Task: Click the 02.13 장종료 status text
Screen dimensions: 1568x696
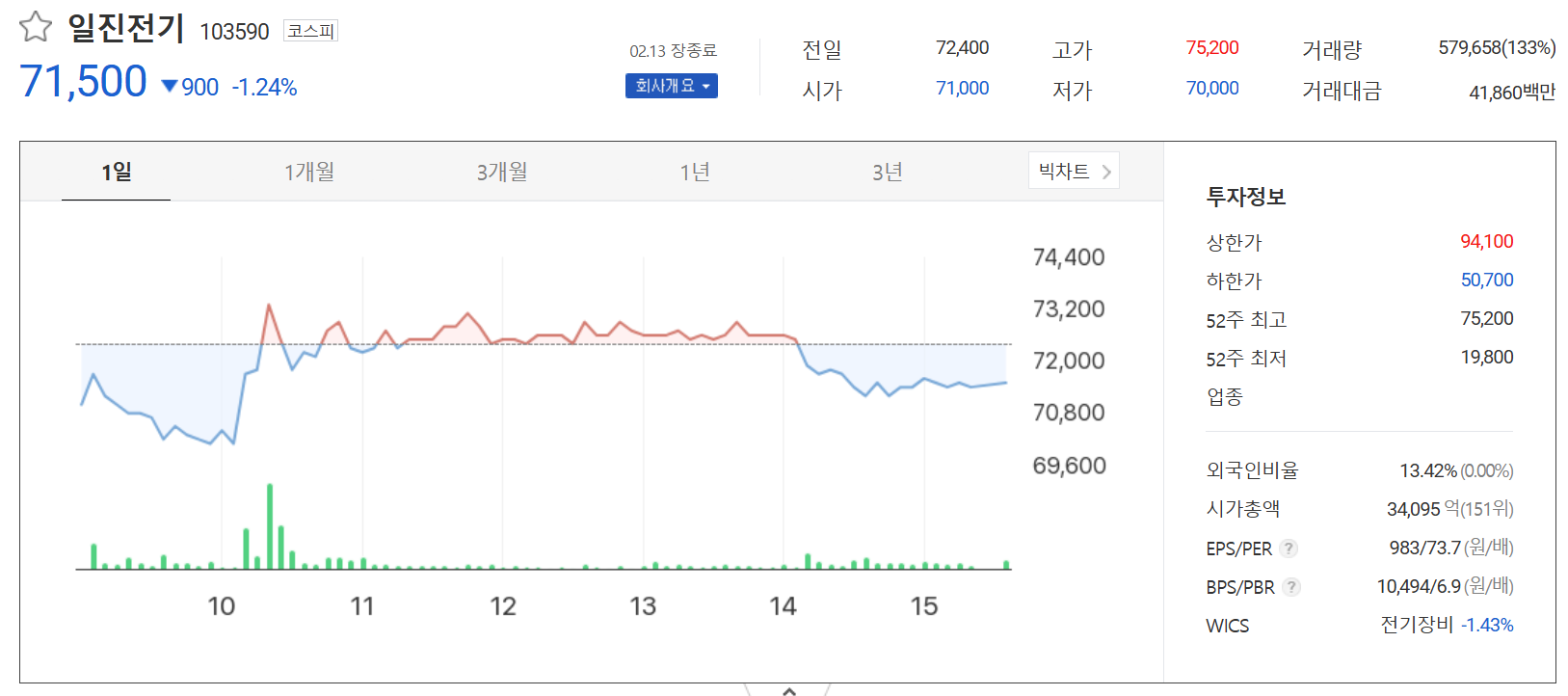Action: [674, 51]
